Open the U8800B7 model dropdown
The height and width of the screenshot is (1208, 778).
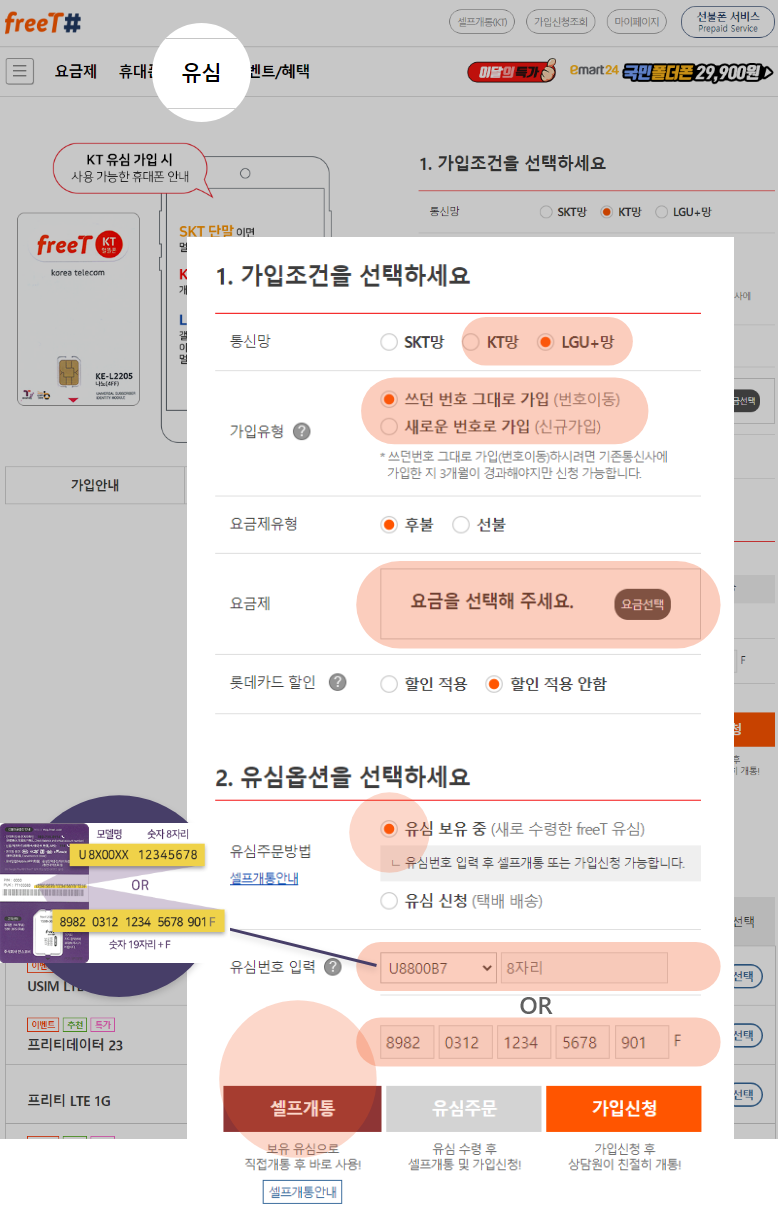pos(438,968)
